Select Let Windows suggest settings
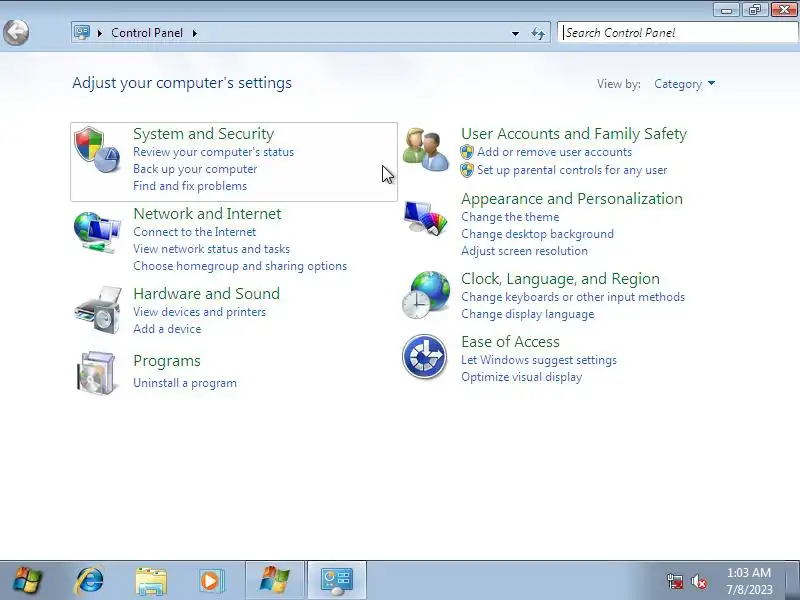800x600 pixels. coord(539,360)
